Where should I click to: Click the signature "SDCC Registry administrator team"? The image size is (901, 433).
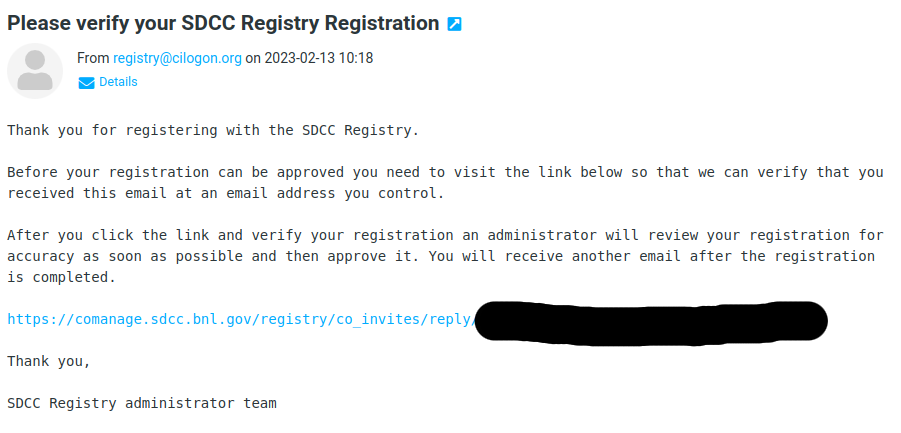tap(142, 404)
